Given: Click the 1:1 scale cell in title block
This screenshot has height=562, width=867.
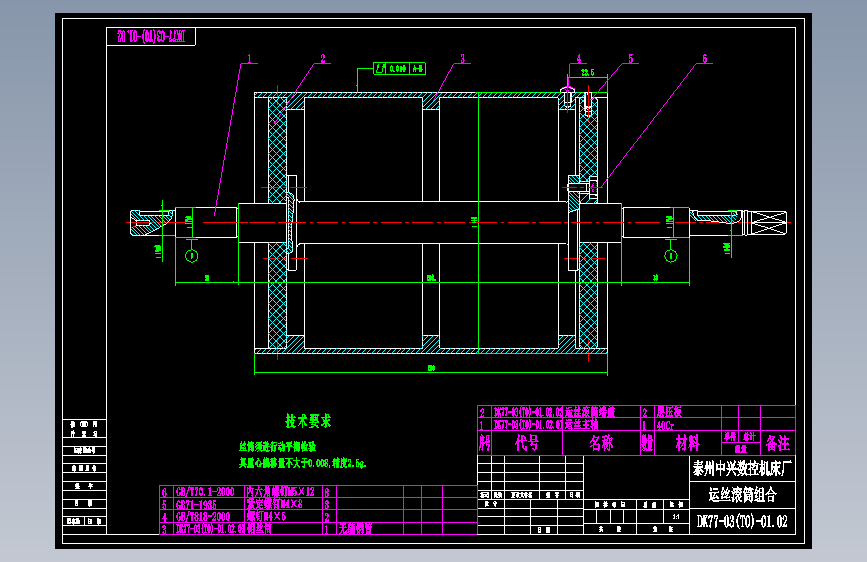Looking at the screenshot, I should (676, 516).
